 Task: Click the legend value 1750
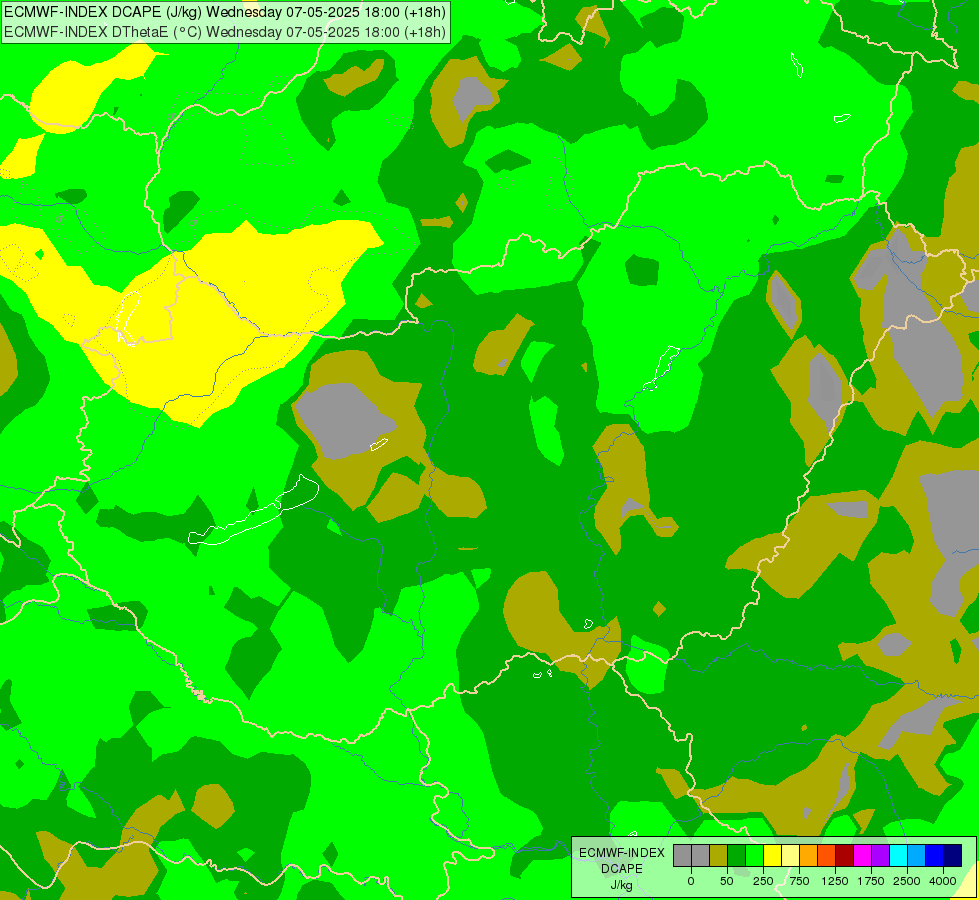(x=871, y=881)
